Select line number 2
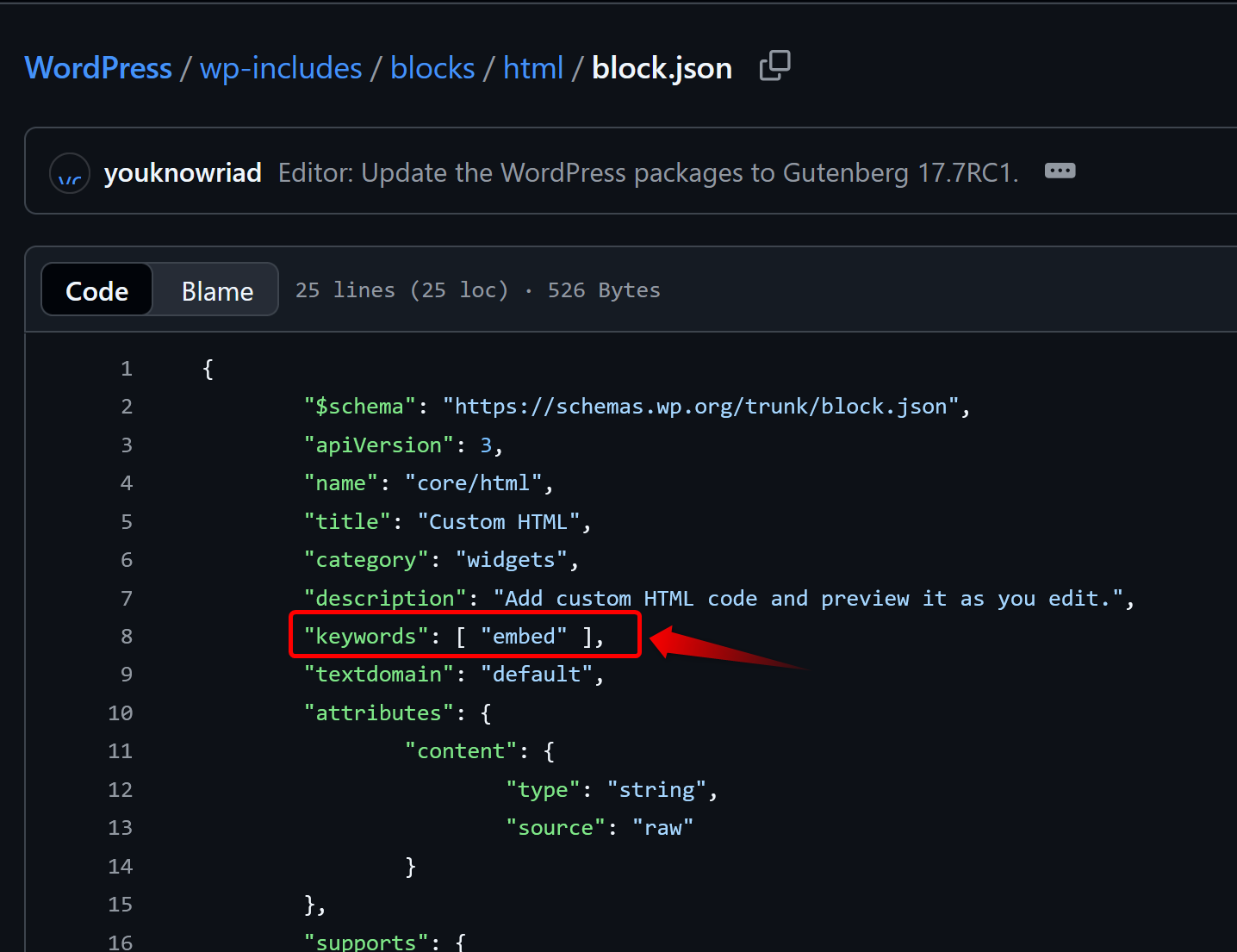Screen dimensions: 1237x952 pos(127,407)
